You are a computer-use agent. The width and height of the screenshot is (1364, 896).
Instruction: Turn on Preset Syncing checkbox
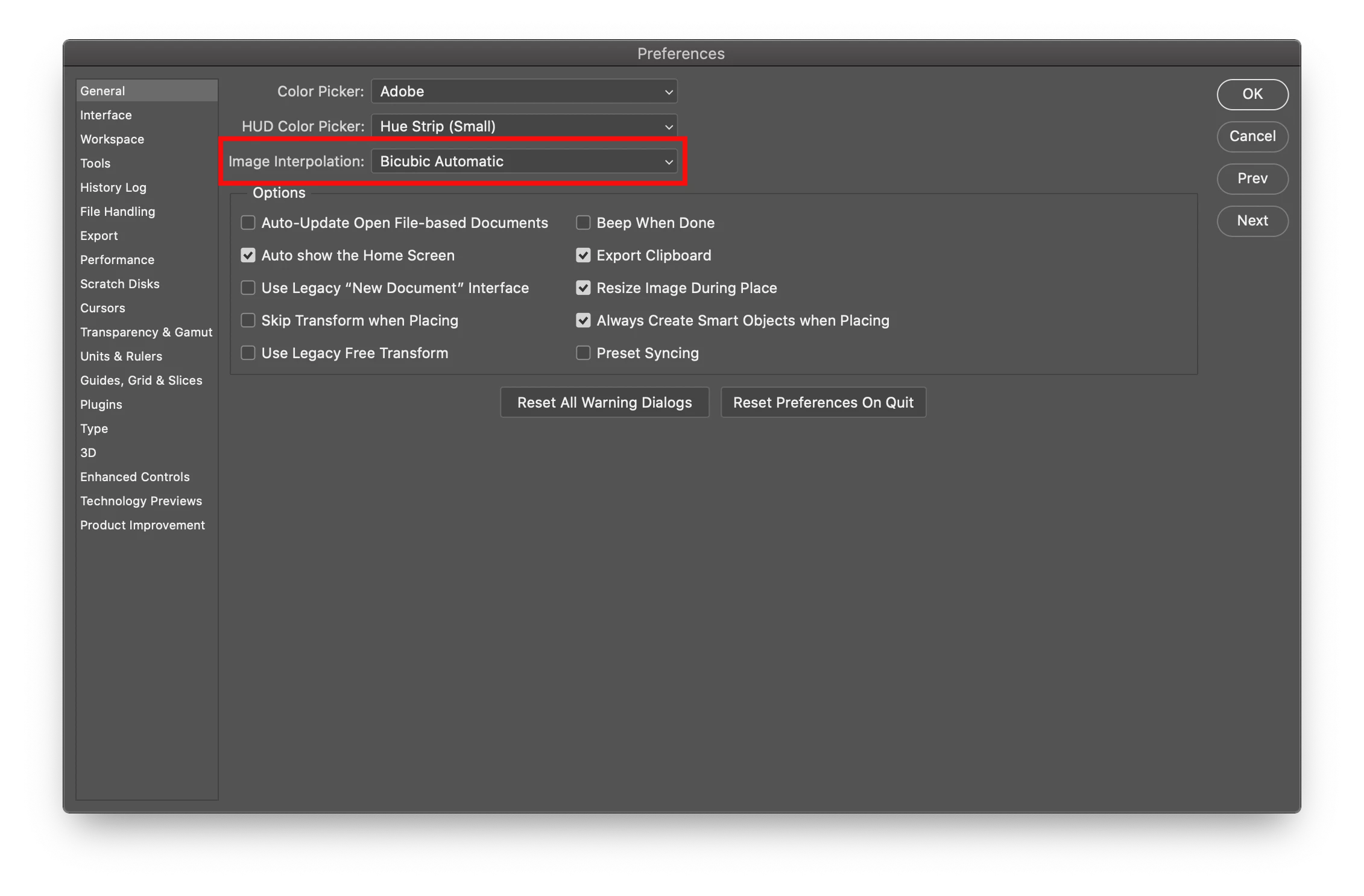pyautogui.click(x=583, y=353)
